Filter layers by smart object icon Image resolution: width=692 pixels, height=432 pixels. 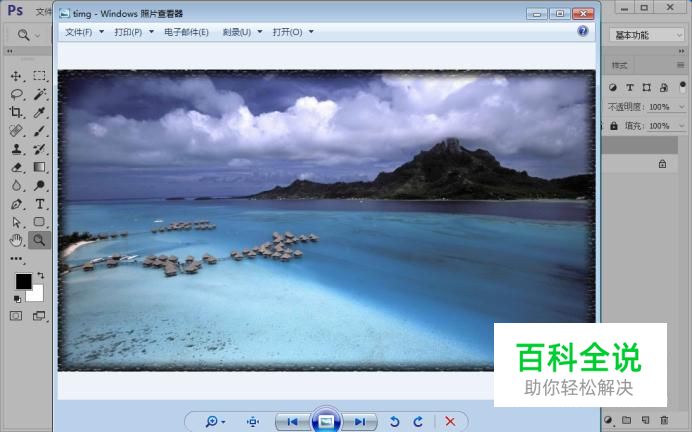point(664,87)
